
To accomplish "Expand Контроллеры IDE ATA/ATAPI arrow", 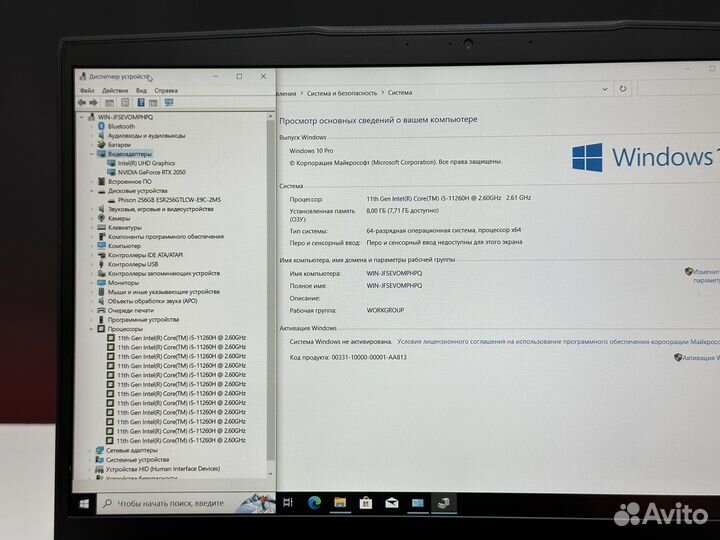I will pyautogui.click(x=92, y=255).
